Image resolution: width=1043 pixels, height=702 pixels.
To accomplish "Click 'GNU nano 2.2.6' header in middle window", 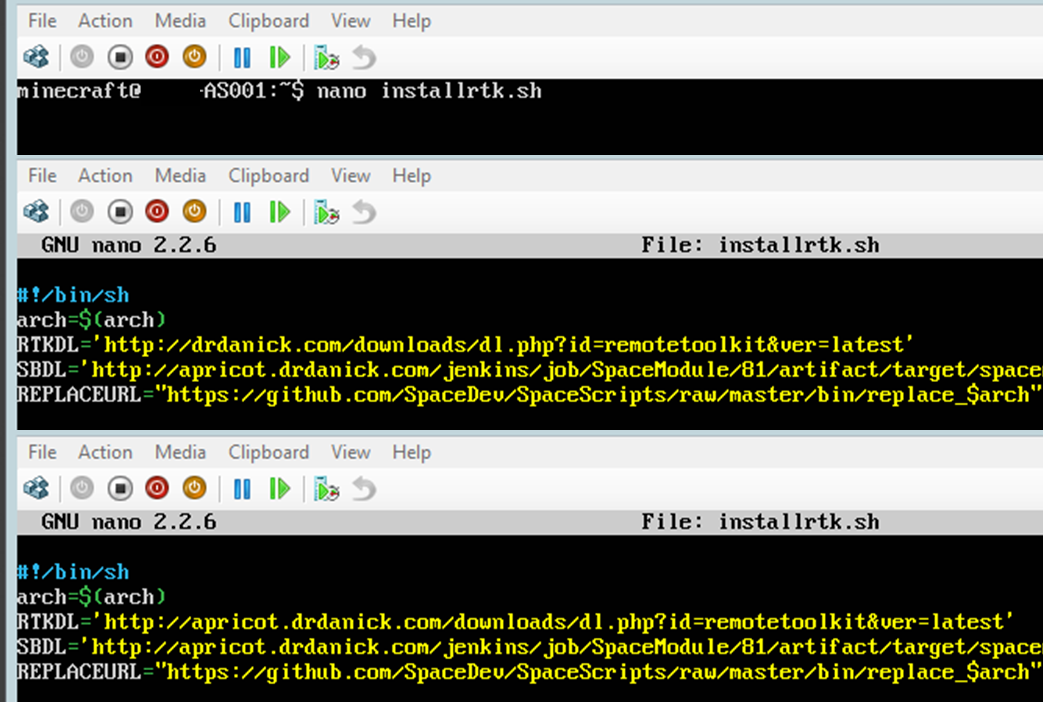I will click(x=128, y=246).
